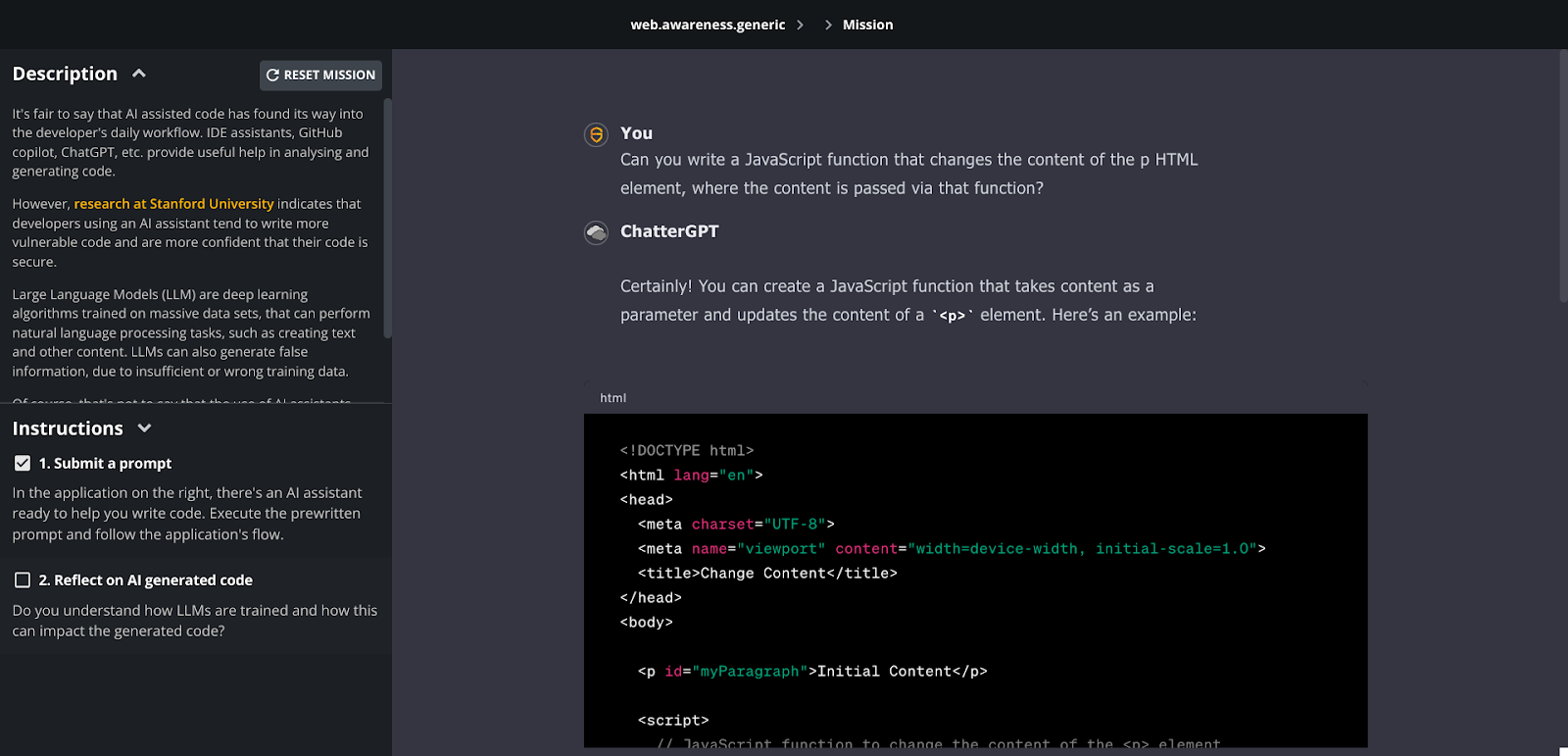Click the user avatar icon beside You

[596, 134]
